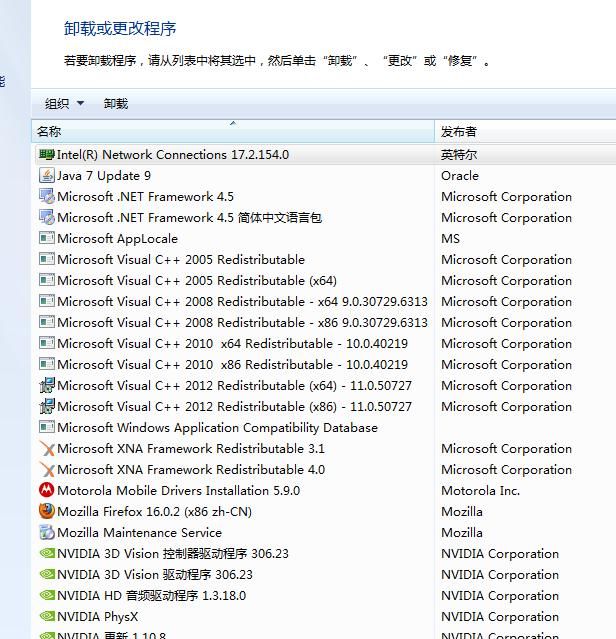
Task: Click publisher Motorola Inc.
Action: click(x=480, y=490)
